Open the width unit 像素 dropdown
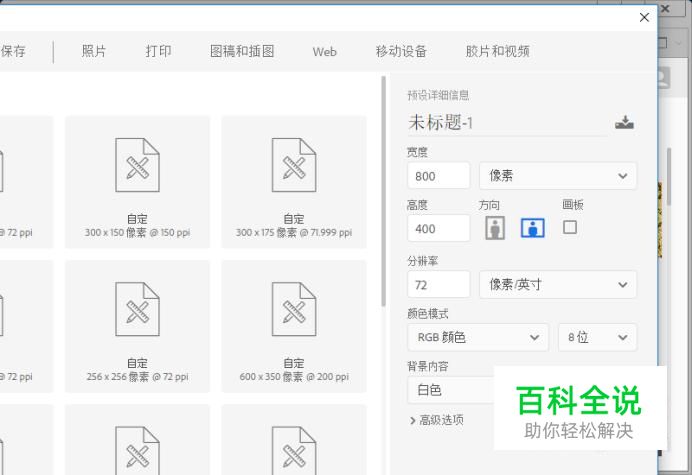The image size is (692, 475). click(558, 176)
